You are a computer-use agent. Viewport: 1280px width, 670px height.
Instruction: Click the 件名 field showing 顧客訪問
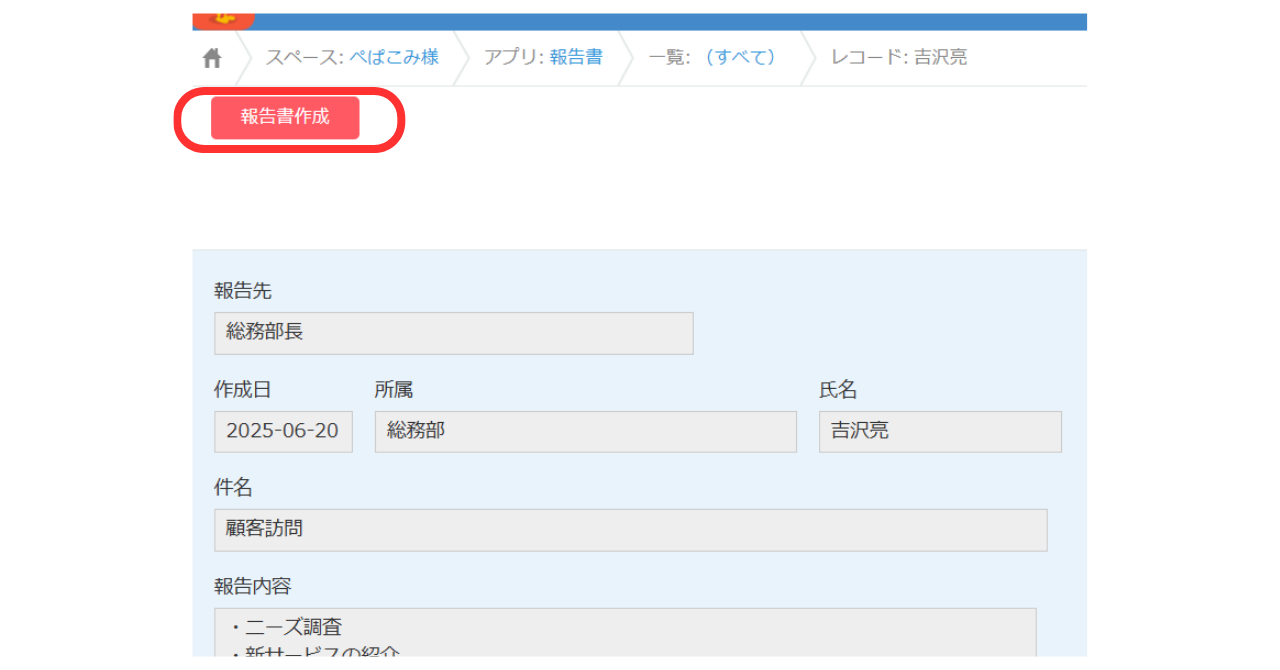tap(631, 530)
